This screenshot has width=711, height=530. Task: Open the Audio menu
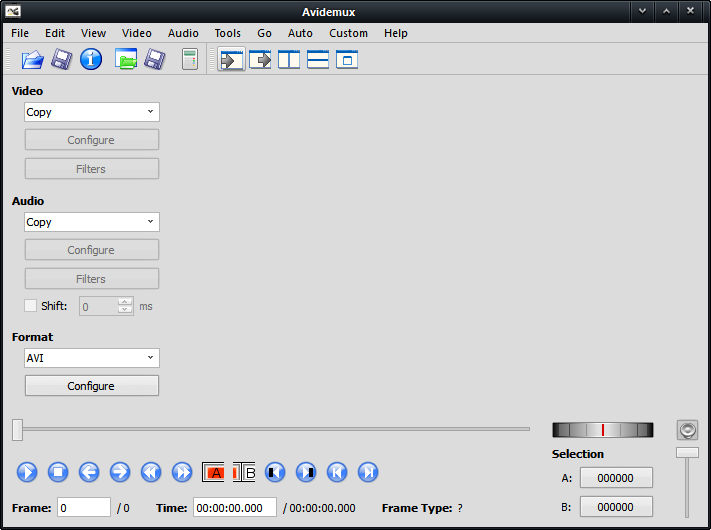[x=183, y=33]
